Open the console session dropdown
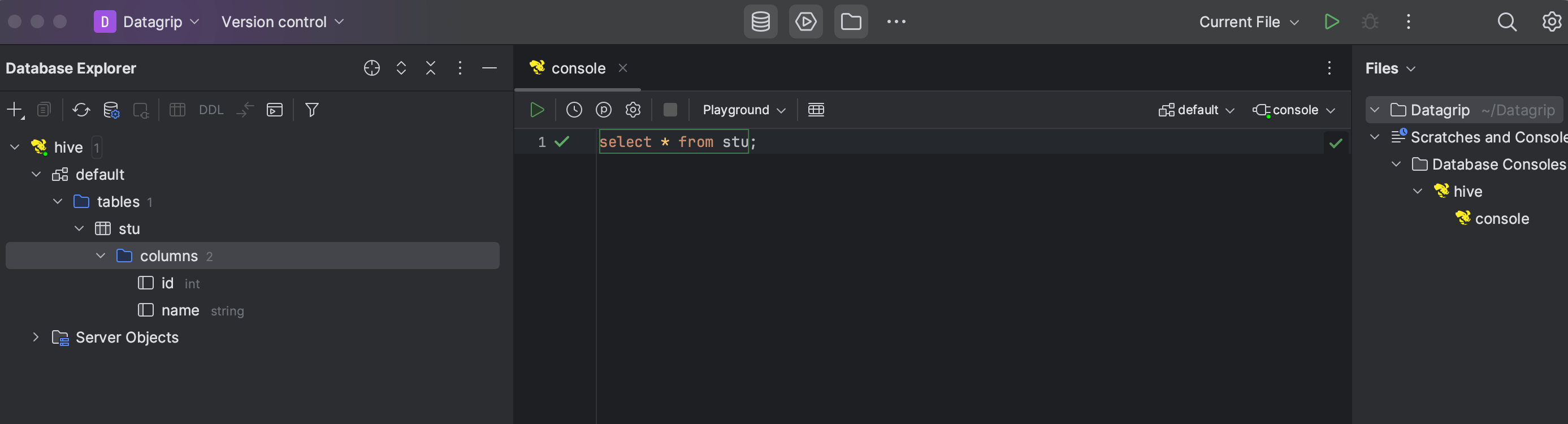This screenshot has height=424, width=1568. point(1294,110)
